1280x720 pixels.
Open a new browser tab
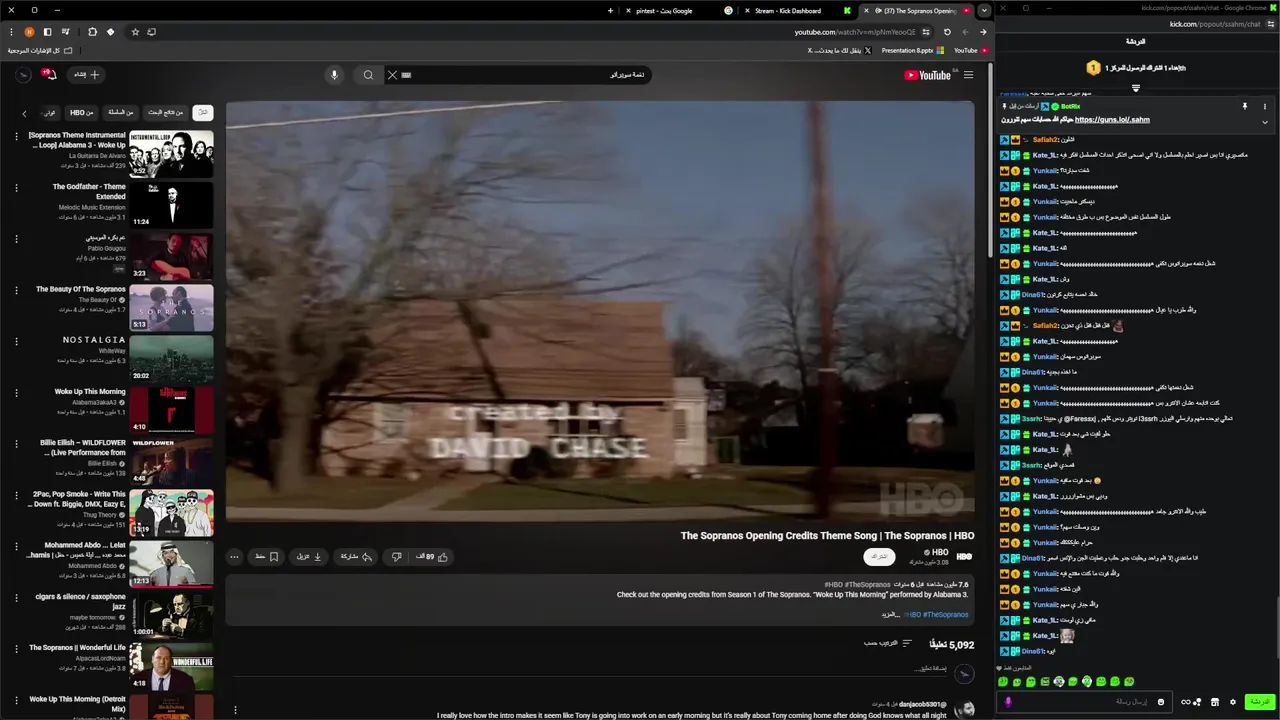coord(610,11)
